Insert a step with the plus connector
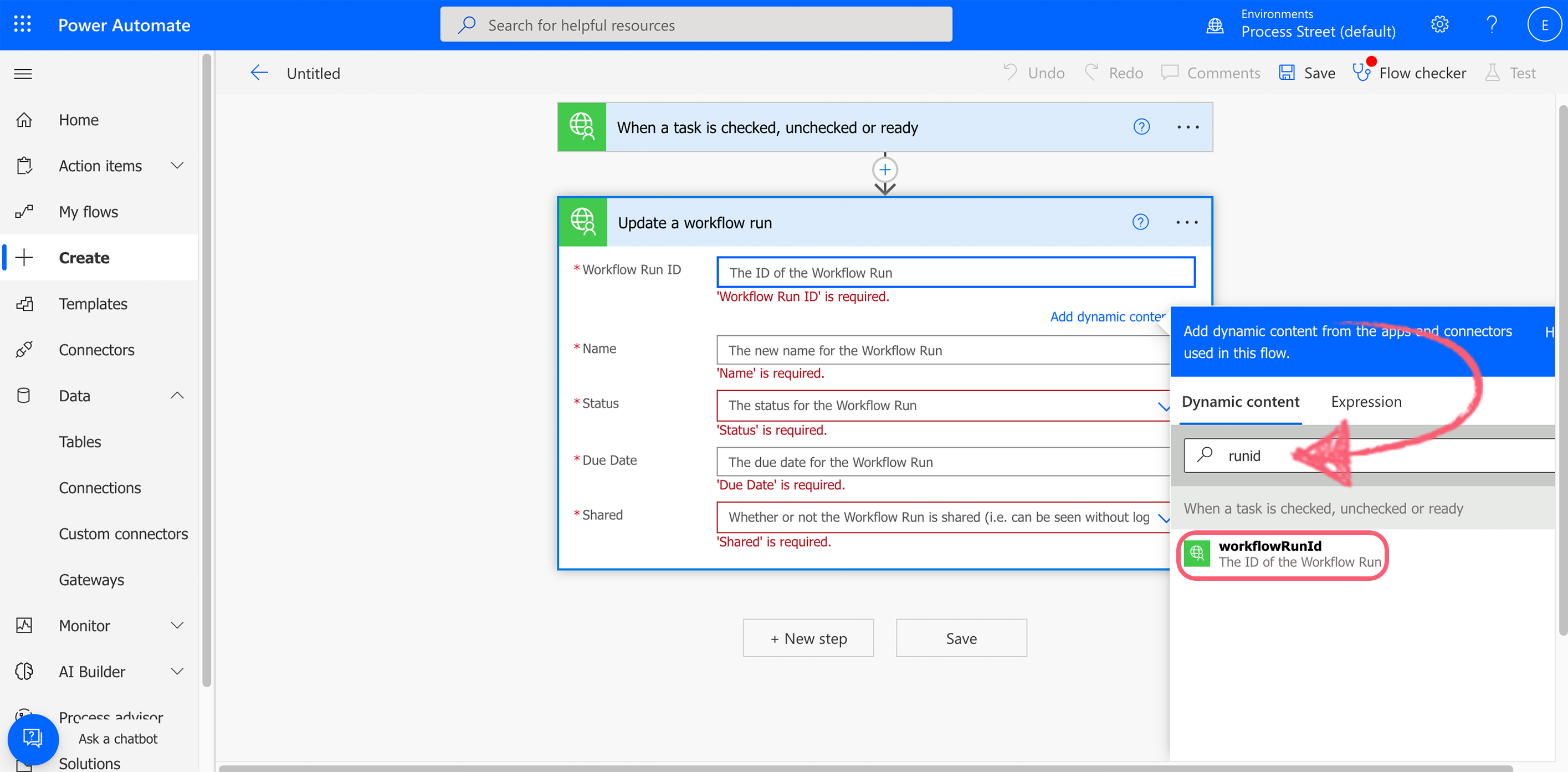This screenshot has height=772, width=1568. point(884,170)
